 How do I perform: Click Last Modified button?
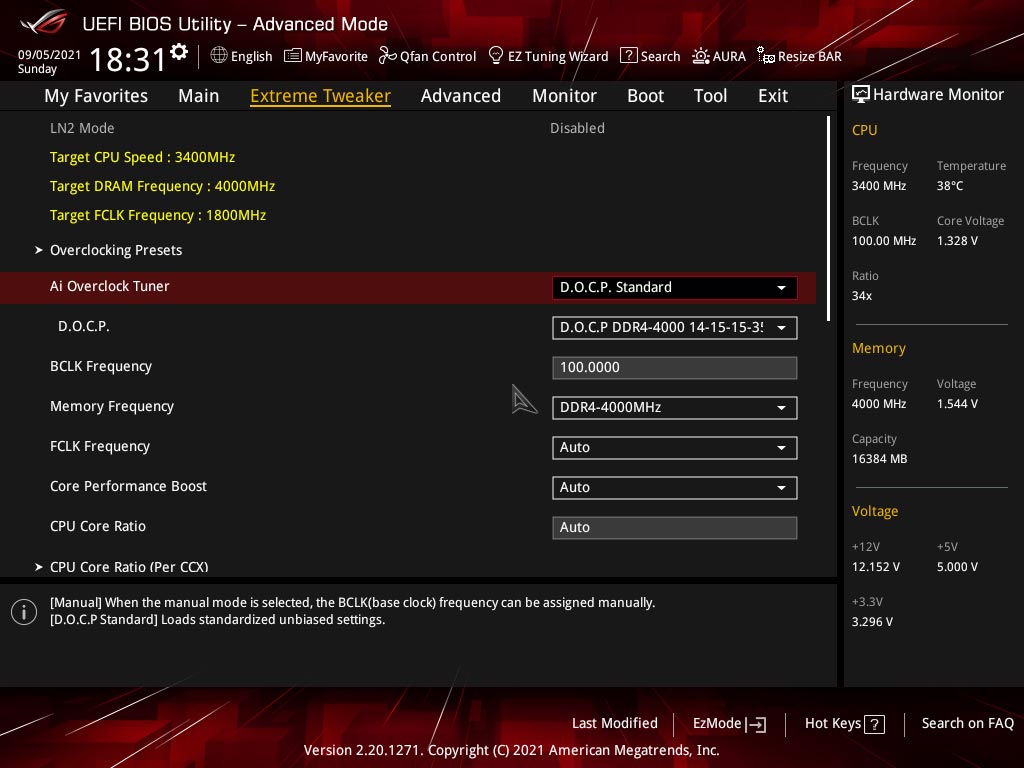click(615, 723)
